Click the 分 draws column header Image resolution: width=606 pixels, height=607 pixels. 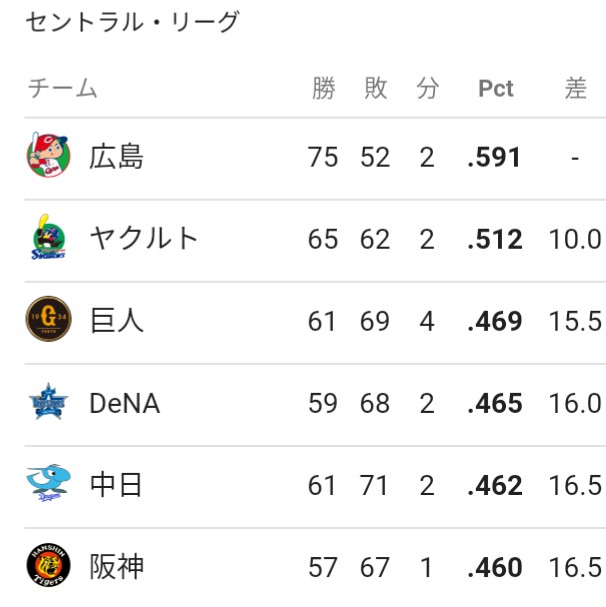click(x=427, y=88)
